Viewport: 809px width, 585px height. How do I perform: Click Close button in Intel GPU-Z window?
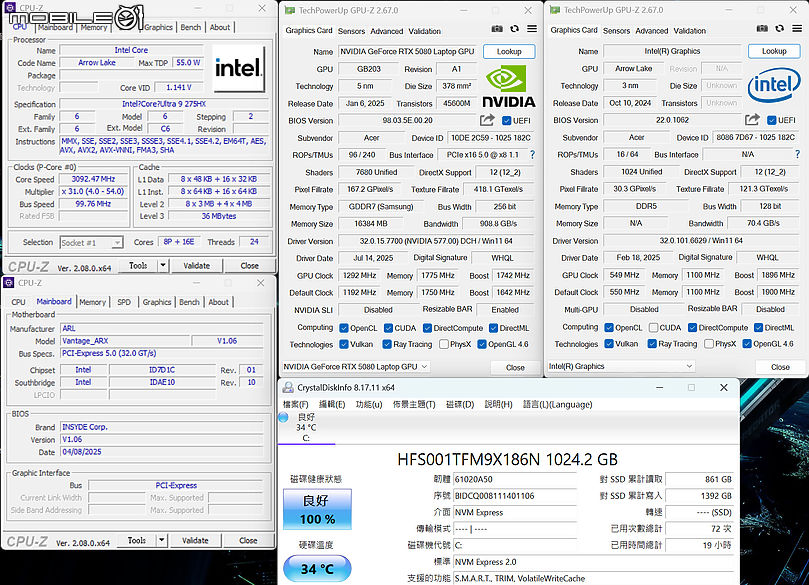tap(780, 367)
